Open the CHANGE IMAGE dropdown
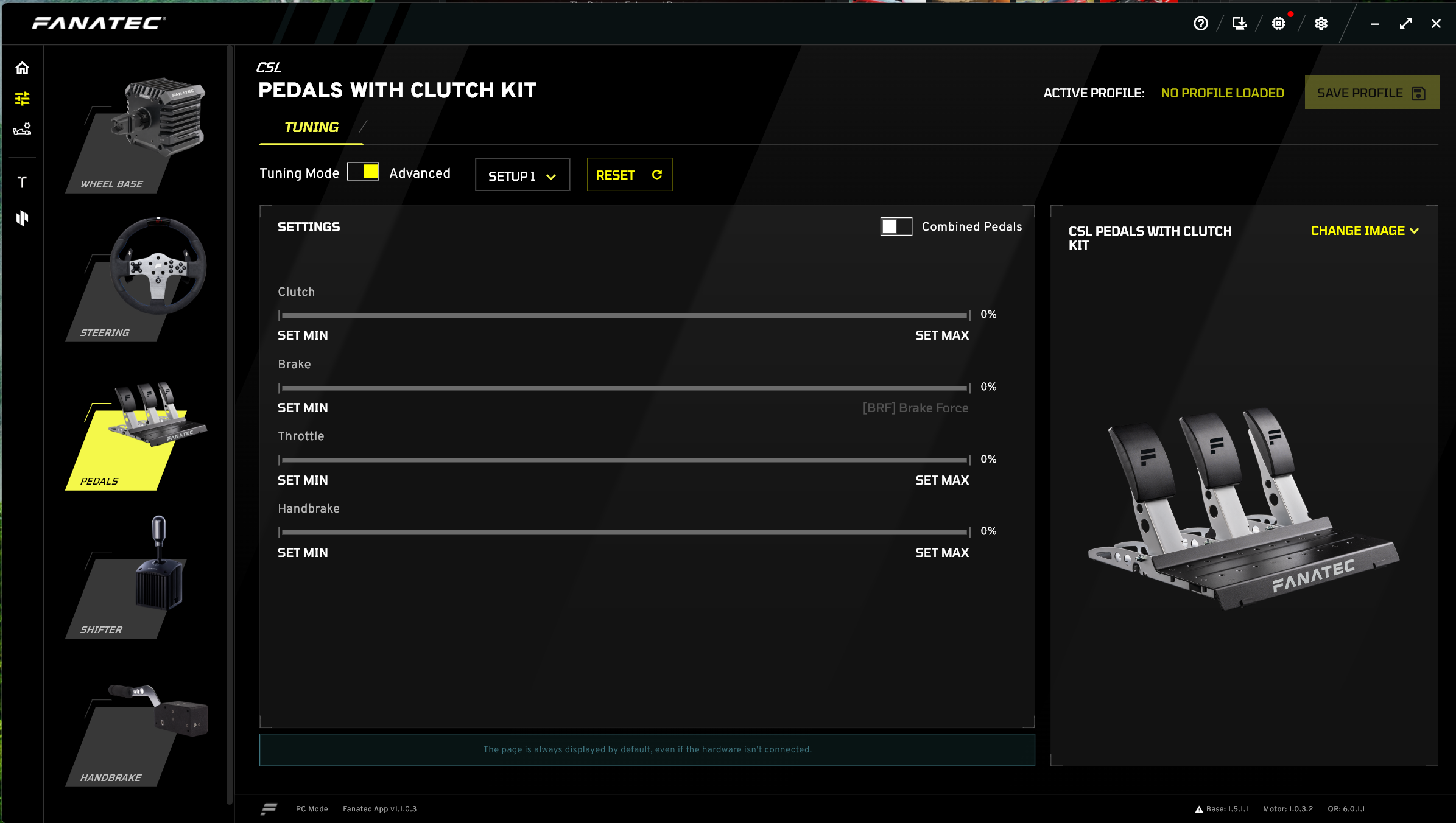Screen dimensions: 1456x823 tap(1365, 231)
